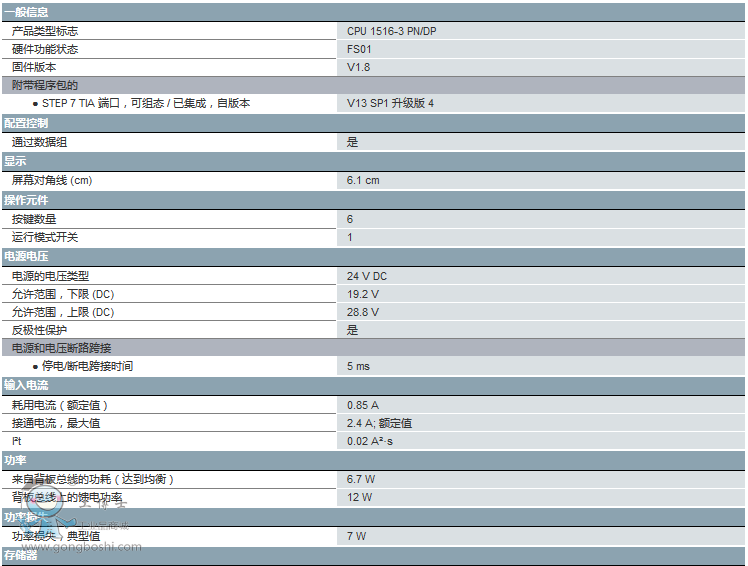Click the bullet before STEP 7 TIA 端口

pos(35,103)
